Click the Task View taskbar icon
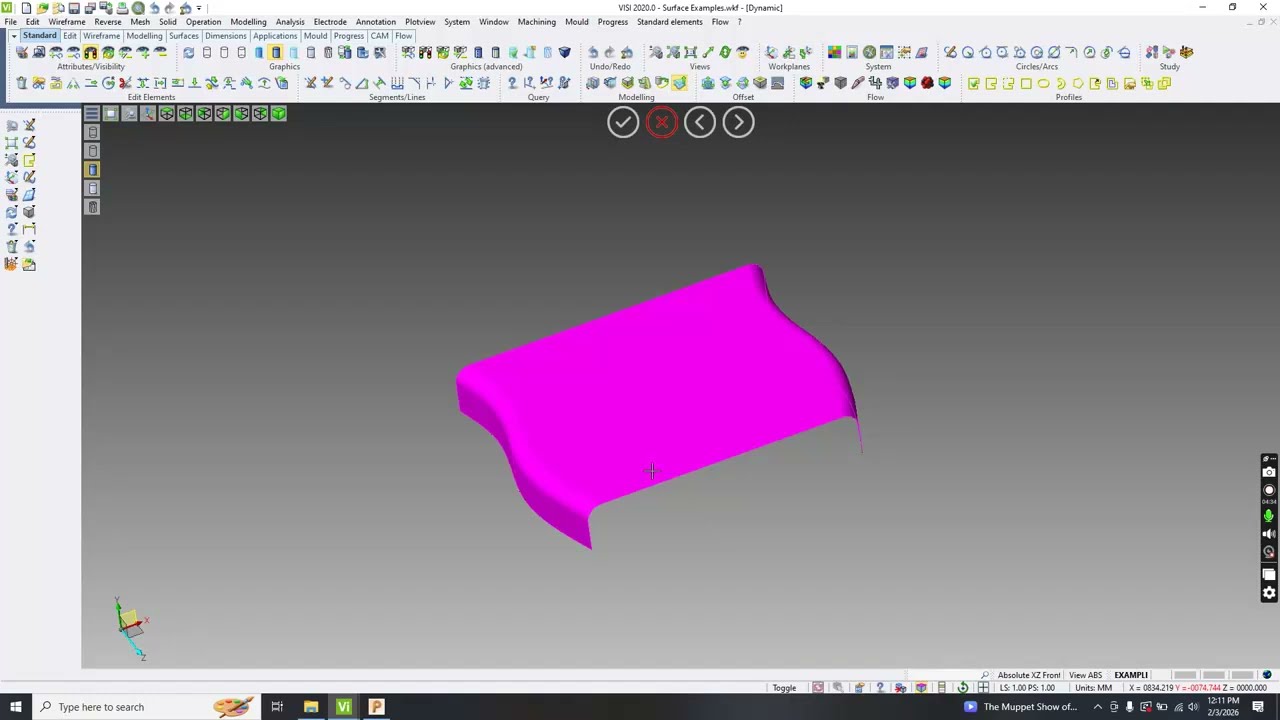The width and height of the screenshot is (1280, 720). 277,707
